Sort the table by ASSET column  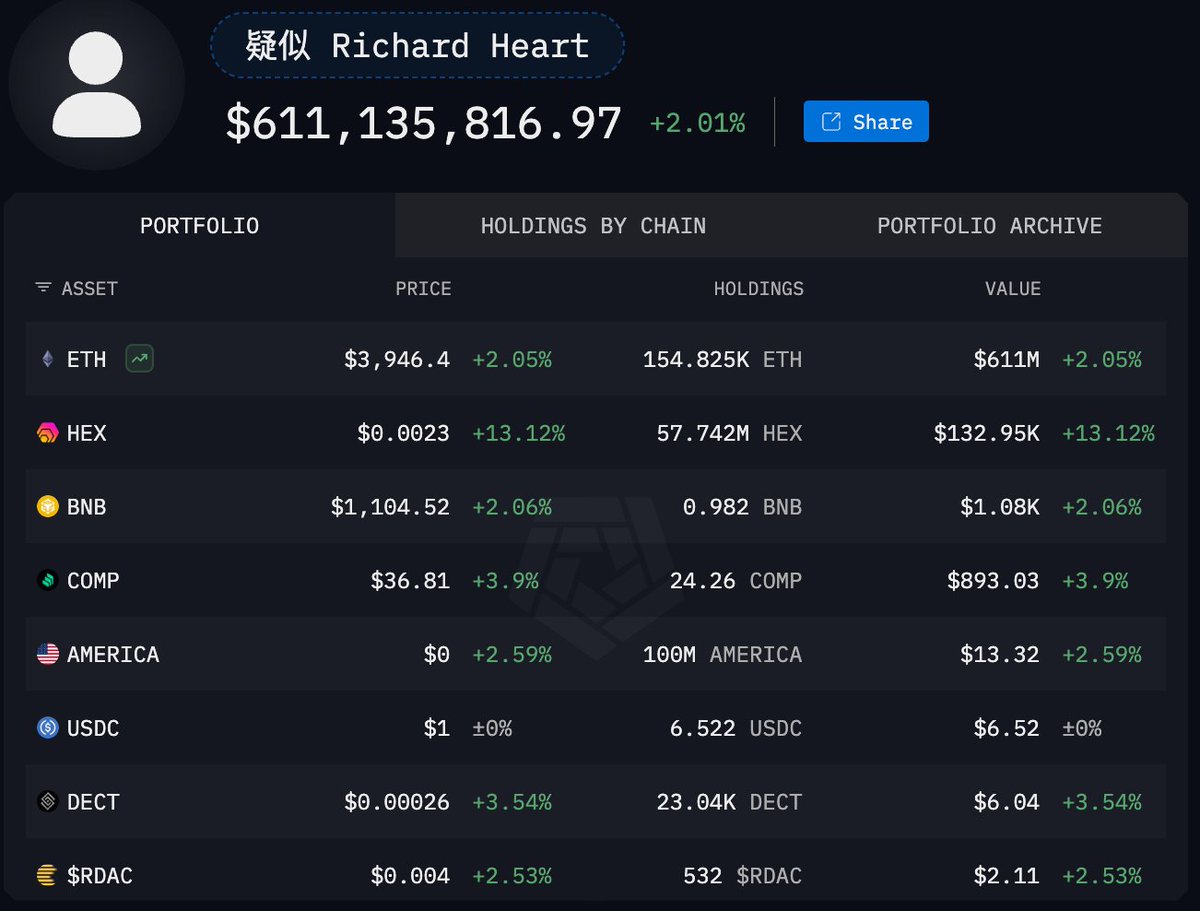[77, 289]
